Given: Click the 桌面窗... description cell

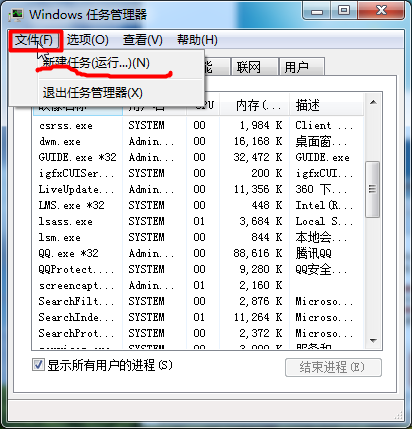Looking at the screenshot, I should pyautogui.click(x=321, y=142).
